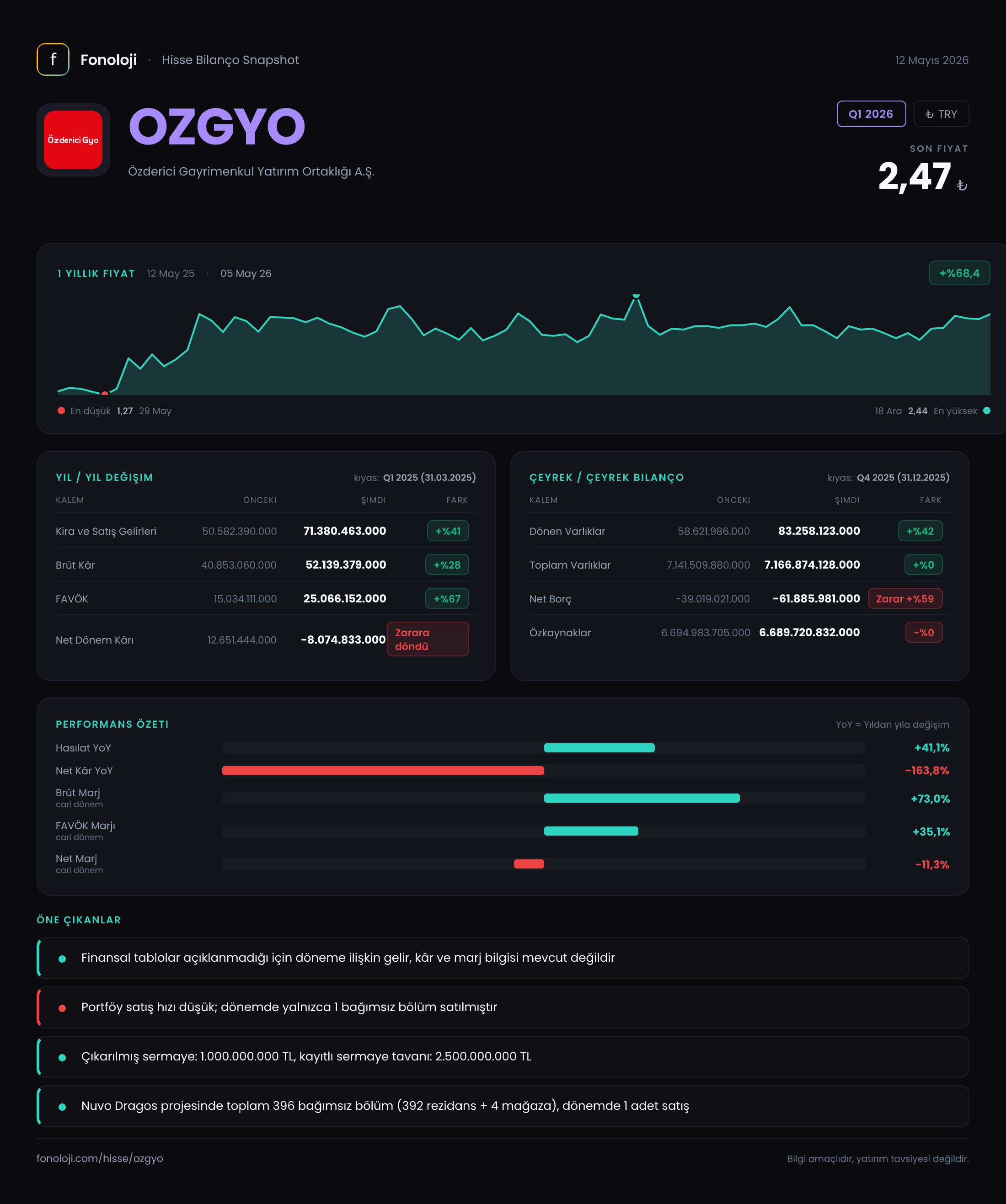Click the +%67 badge for FAVÖK

447,598
